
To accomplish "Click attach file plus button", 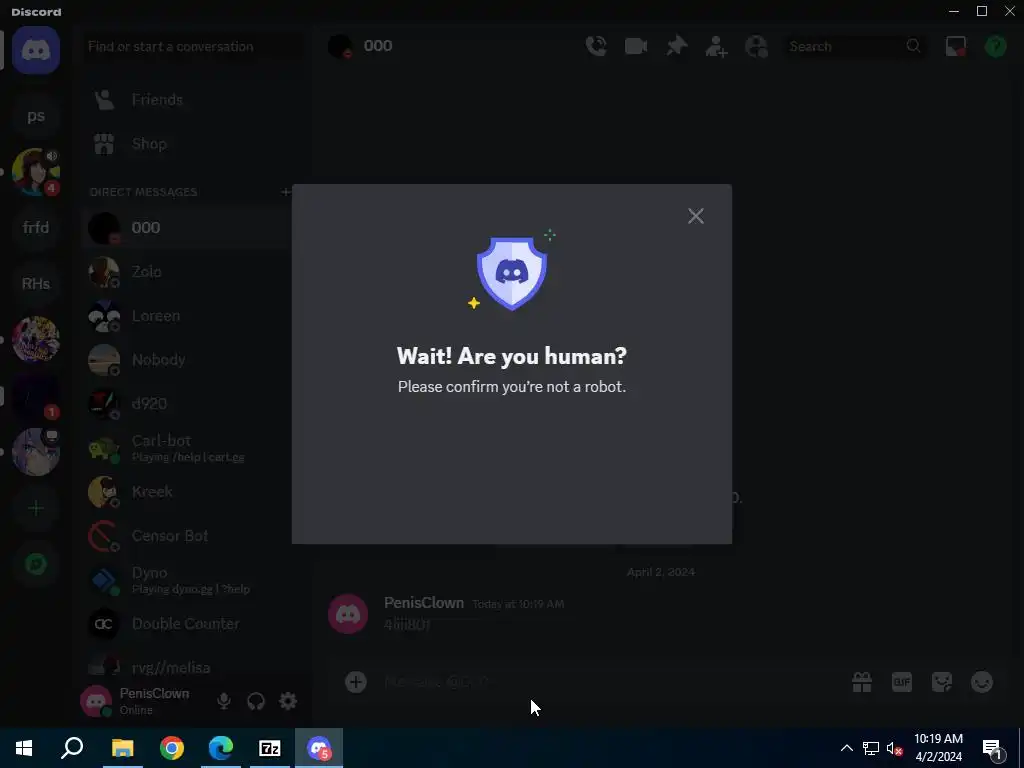I will point(356,682).
